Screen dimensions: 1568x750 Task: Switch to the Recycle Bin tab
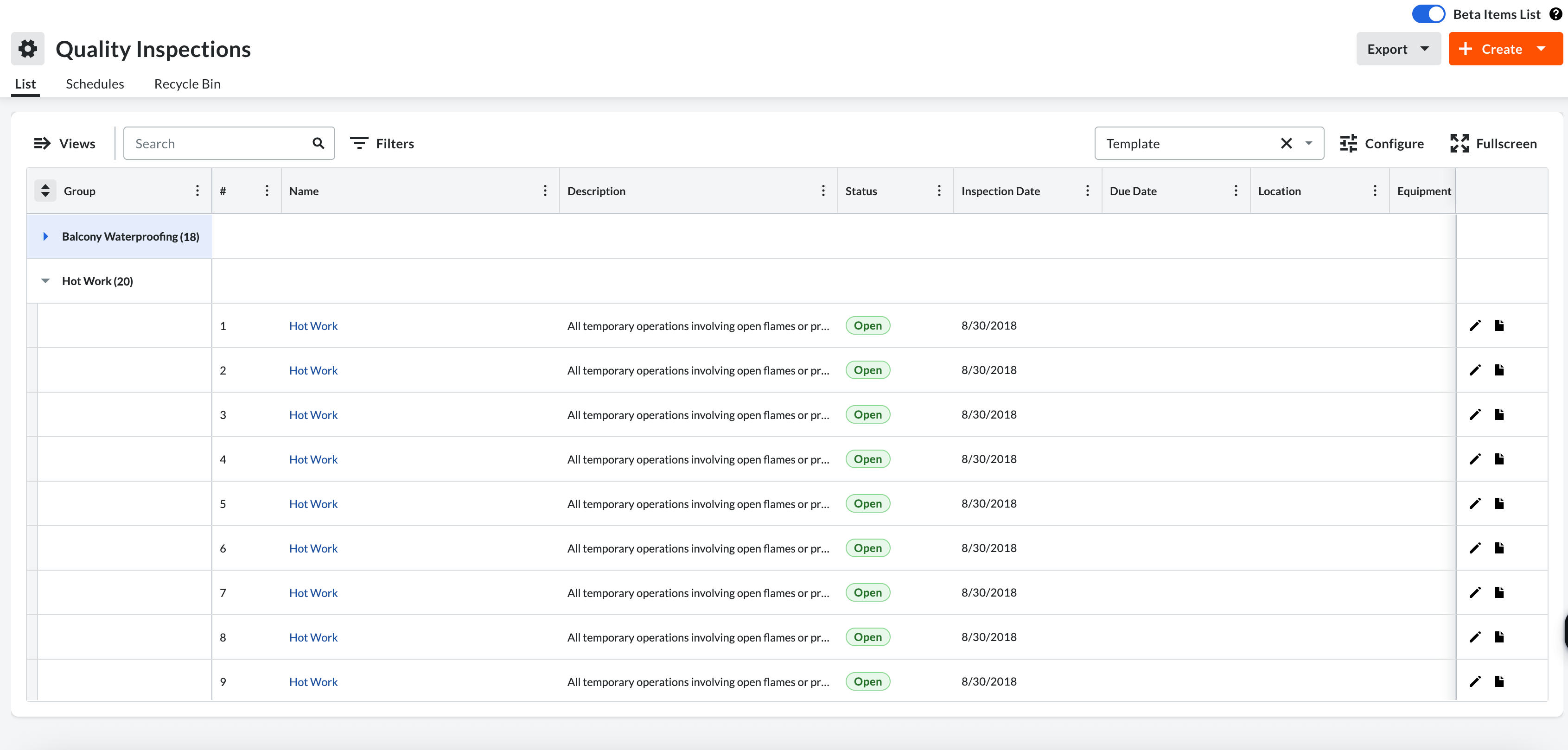coord(187,84)
